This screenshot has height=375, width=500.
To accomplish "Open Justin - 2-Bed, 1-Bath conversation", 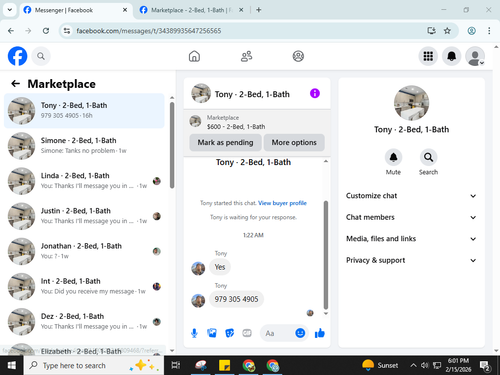I will [x=84, y=216].
